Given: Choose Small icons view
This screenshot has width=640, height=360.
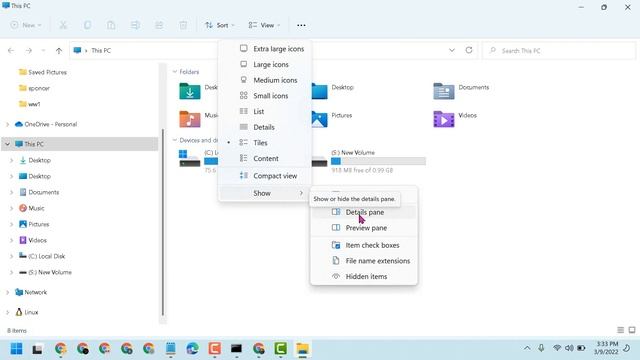Looking at the screenshot, I should (x=265, y=96).
